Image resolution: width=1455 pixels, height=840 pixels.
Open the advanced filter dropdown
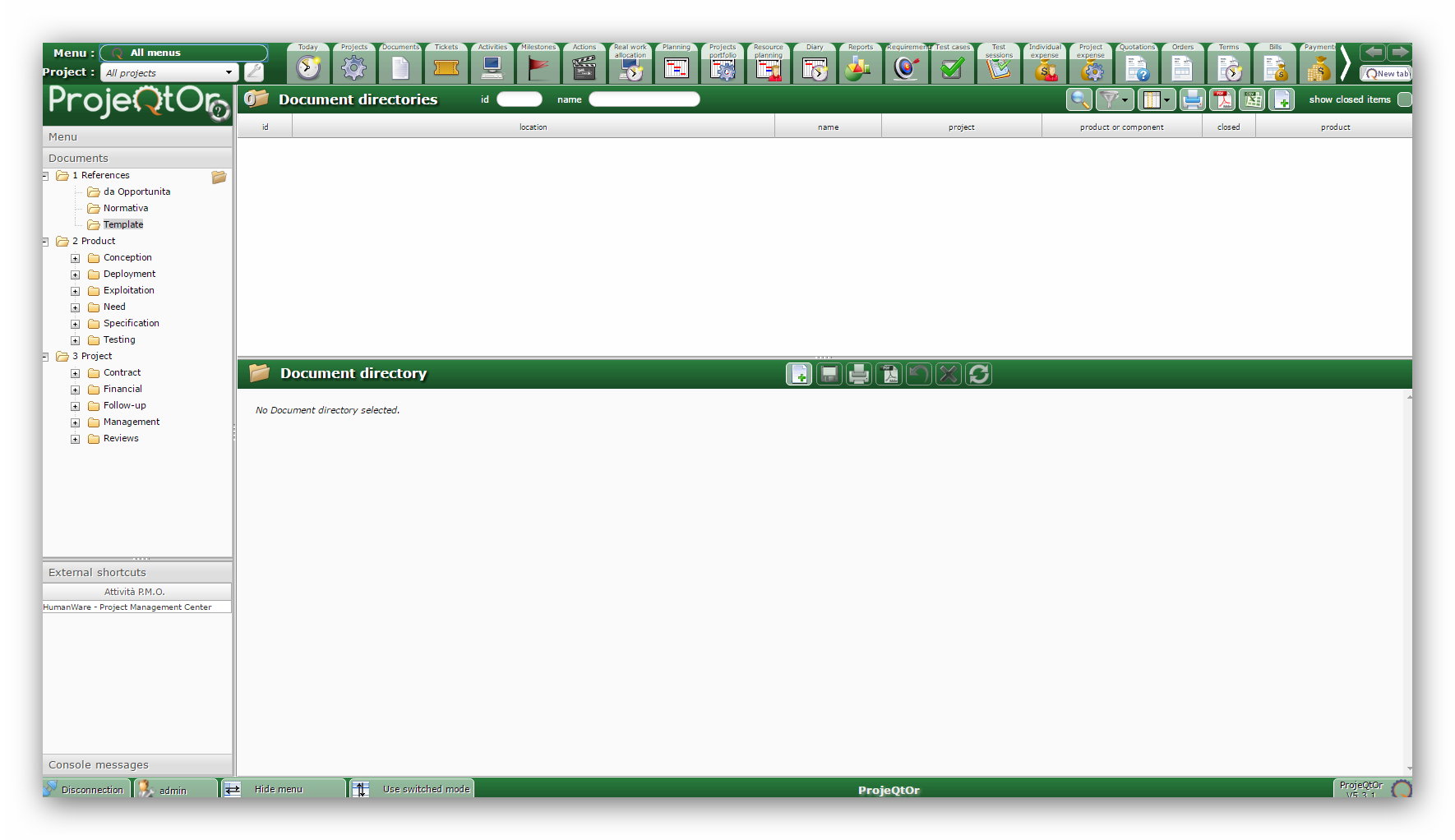(x=1114, y=100)
